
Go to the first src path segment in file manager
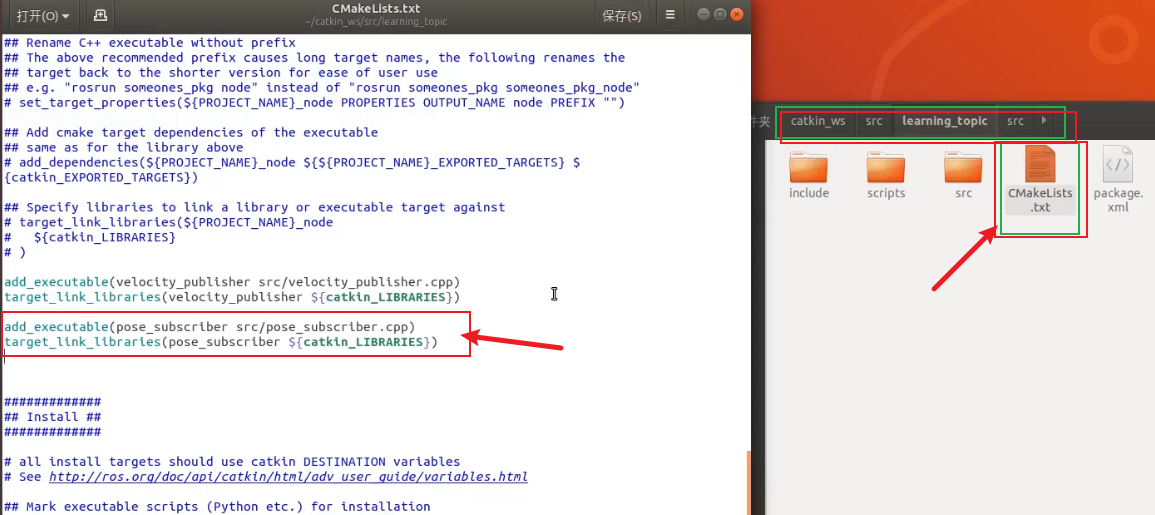[874, 121]
